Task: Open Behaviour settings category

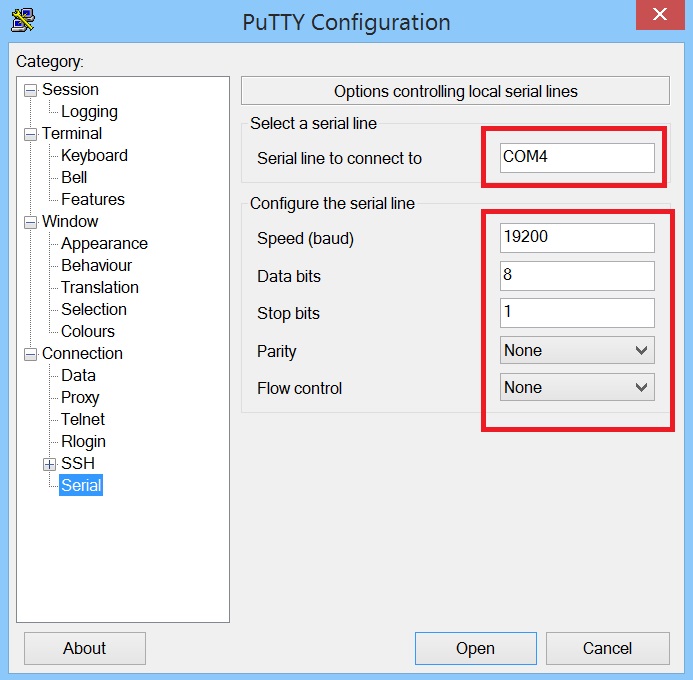Action: (x=96, y=266)
